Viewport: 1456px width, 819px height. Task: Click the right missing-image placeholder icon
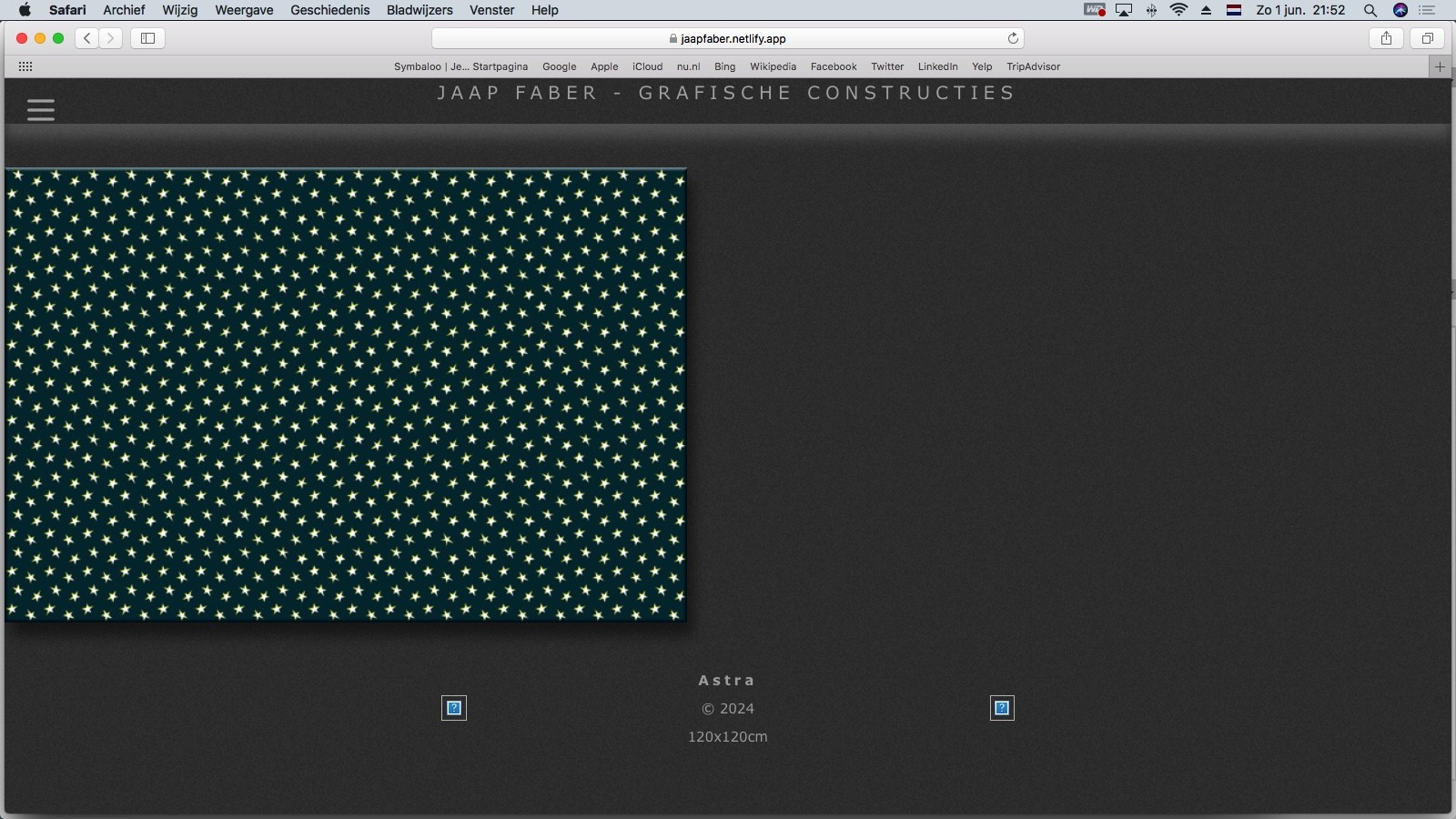pyautogui.click(x=1002, y=708)
